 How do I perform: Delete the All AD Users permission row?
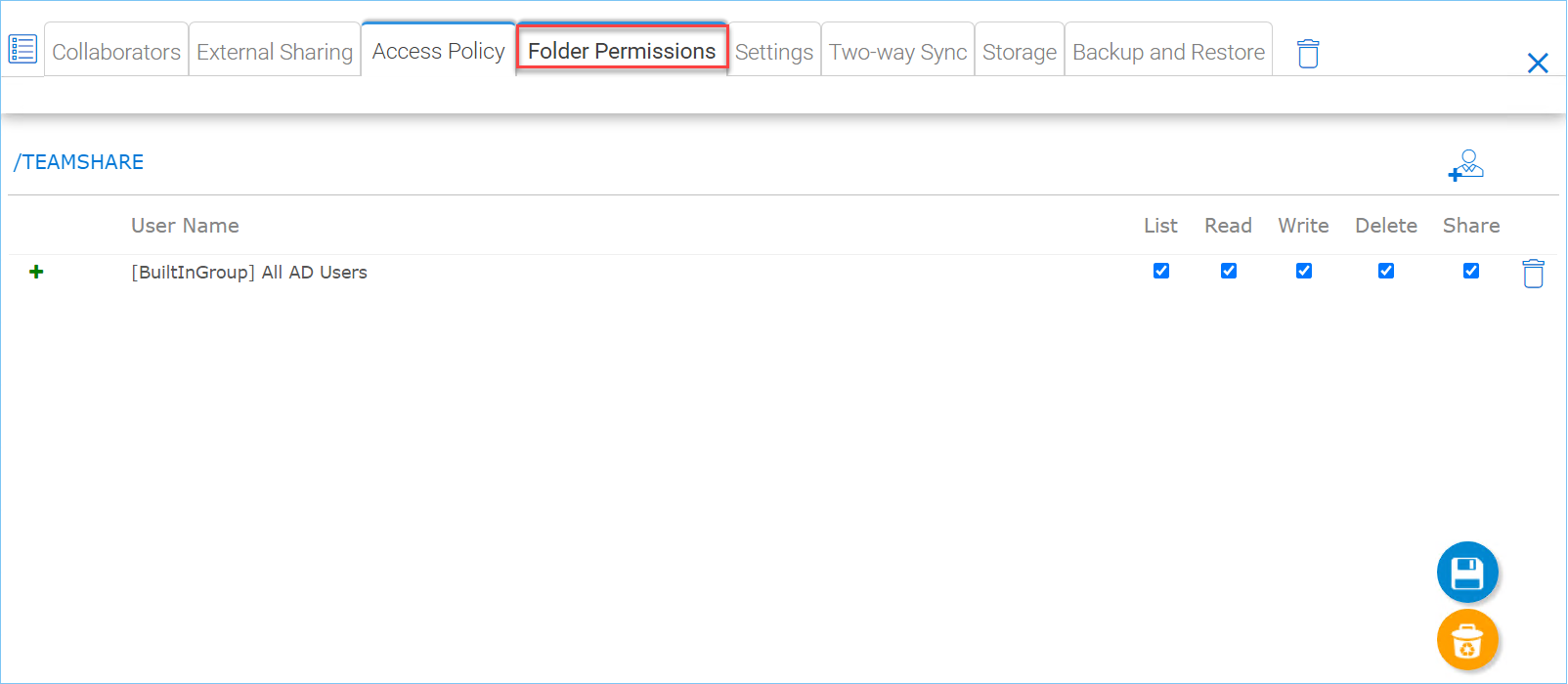click(x=1533, y=274)
